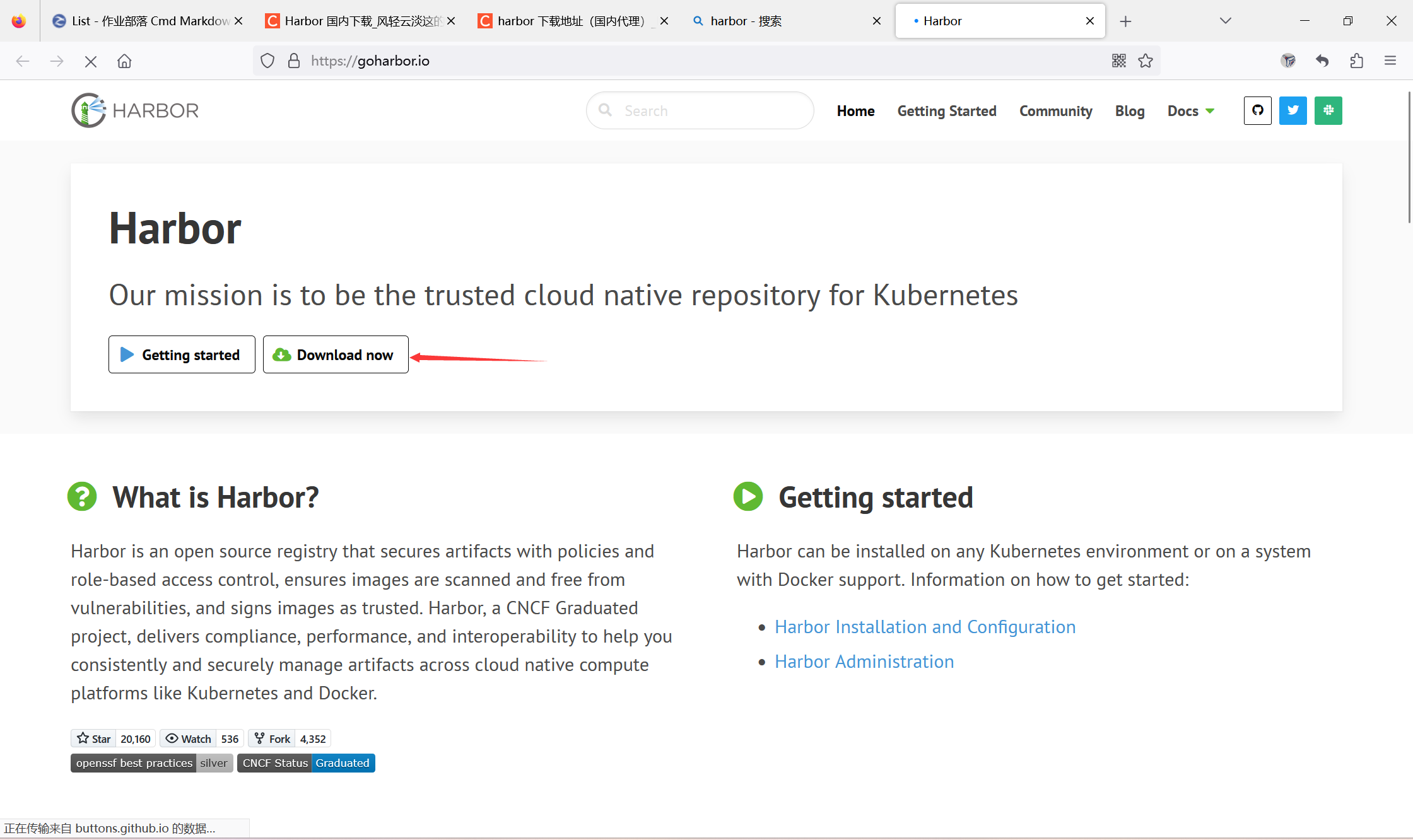1413x840 pixels.
Task: Close the 'Harbor 国内下载' tab
Action: pos(451,21)
